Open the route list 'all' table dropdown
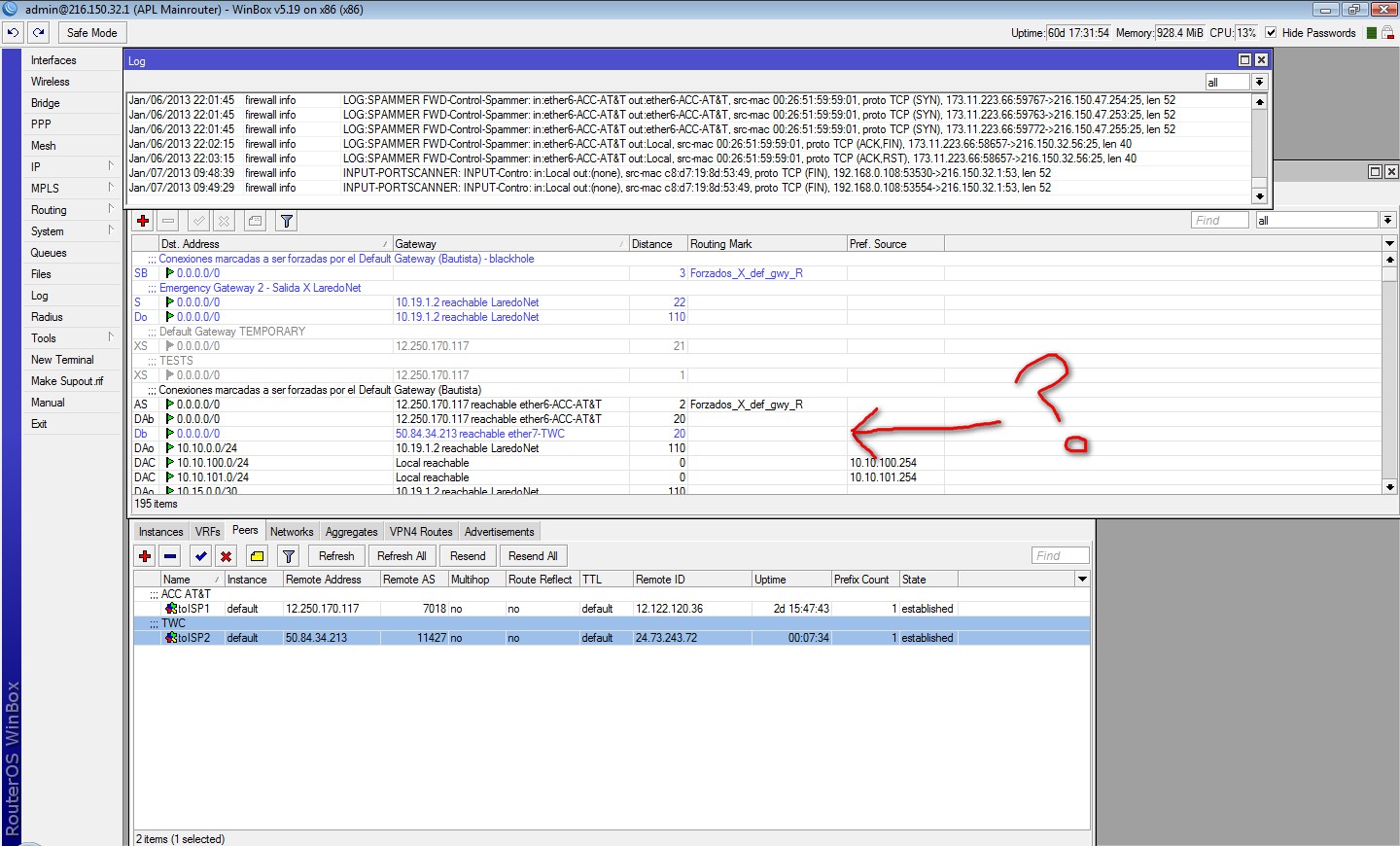1400x846 pixels. tap(1316, 221)
